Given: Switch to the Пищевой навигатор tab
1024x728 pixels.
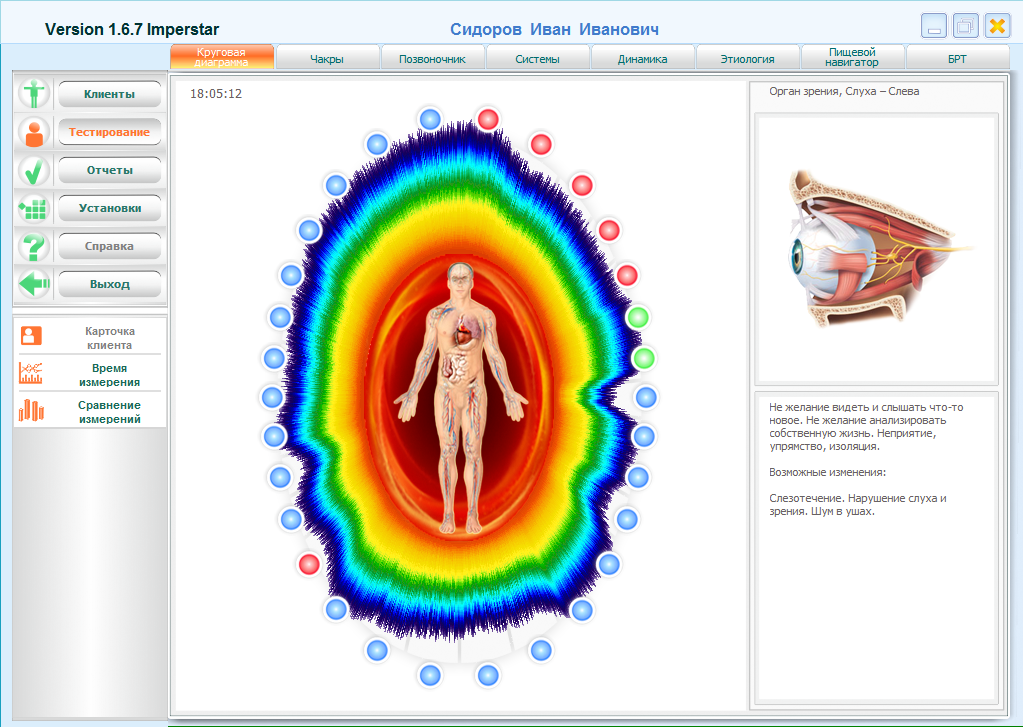Looking at the screenshot, I should [x=852, y=57].
